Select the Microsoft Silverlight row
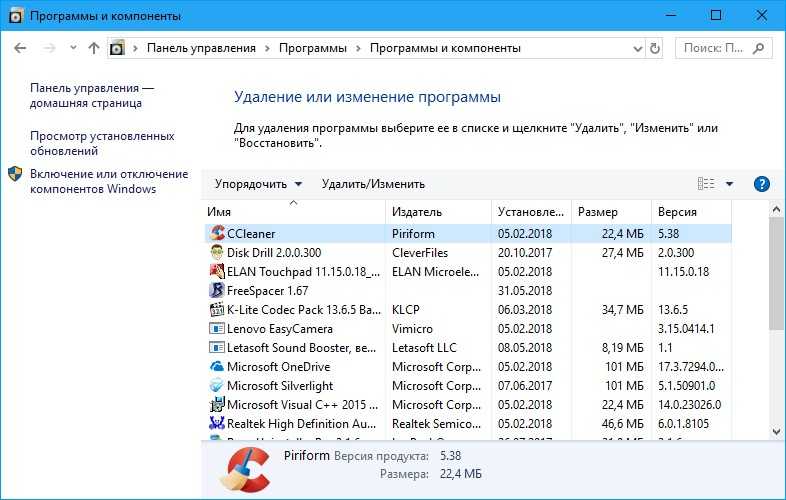The image size is (786, 500). click(468, 386)
